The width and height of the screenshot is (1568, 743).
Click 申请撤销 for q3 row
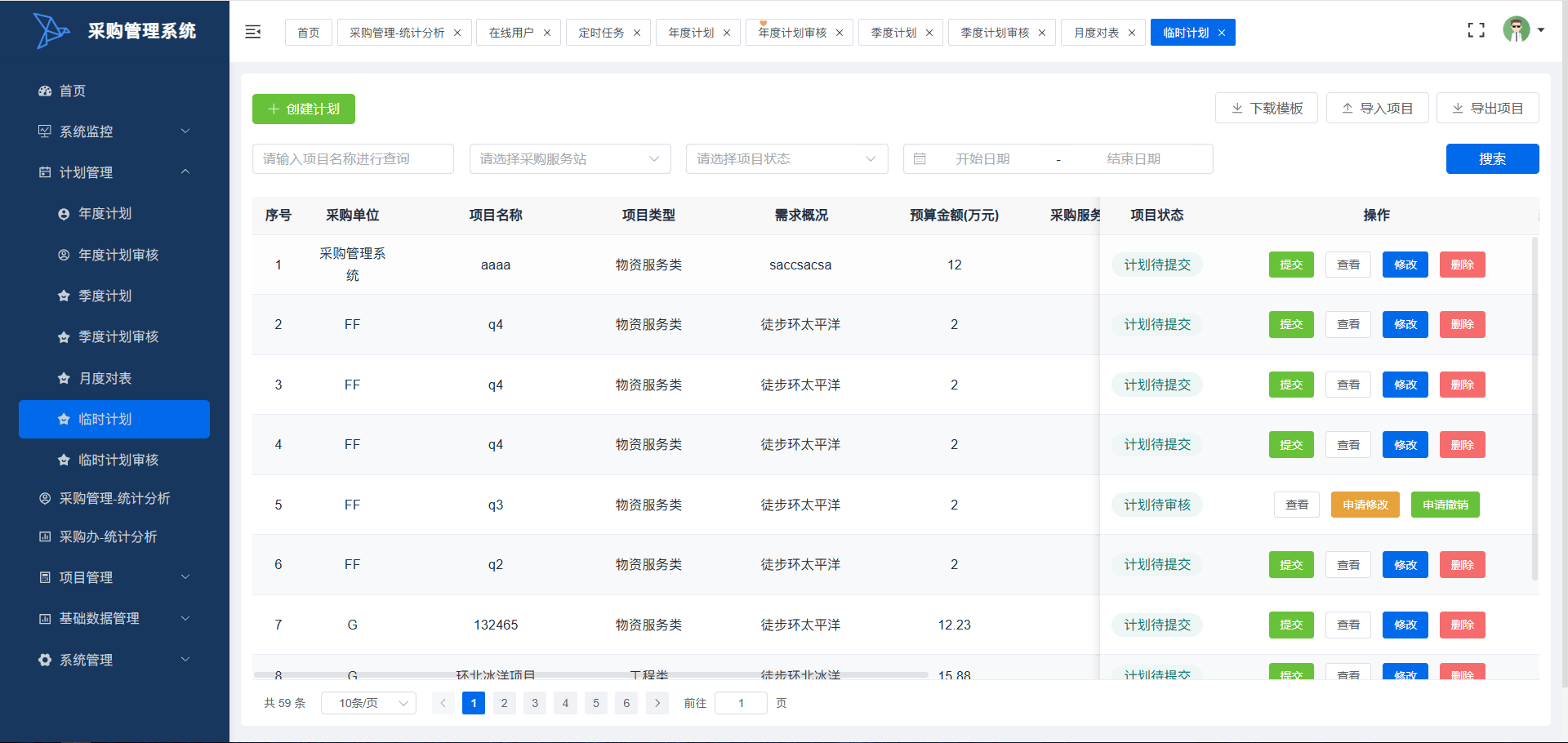point(1445,505)
